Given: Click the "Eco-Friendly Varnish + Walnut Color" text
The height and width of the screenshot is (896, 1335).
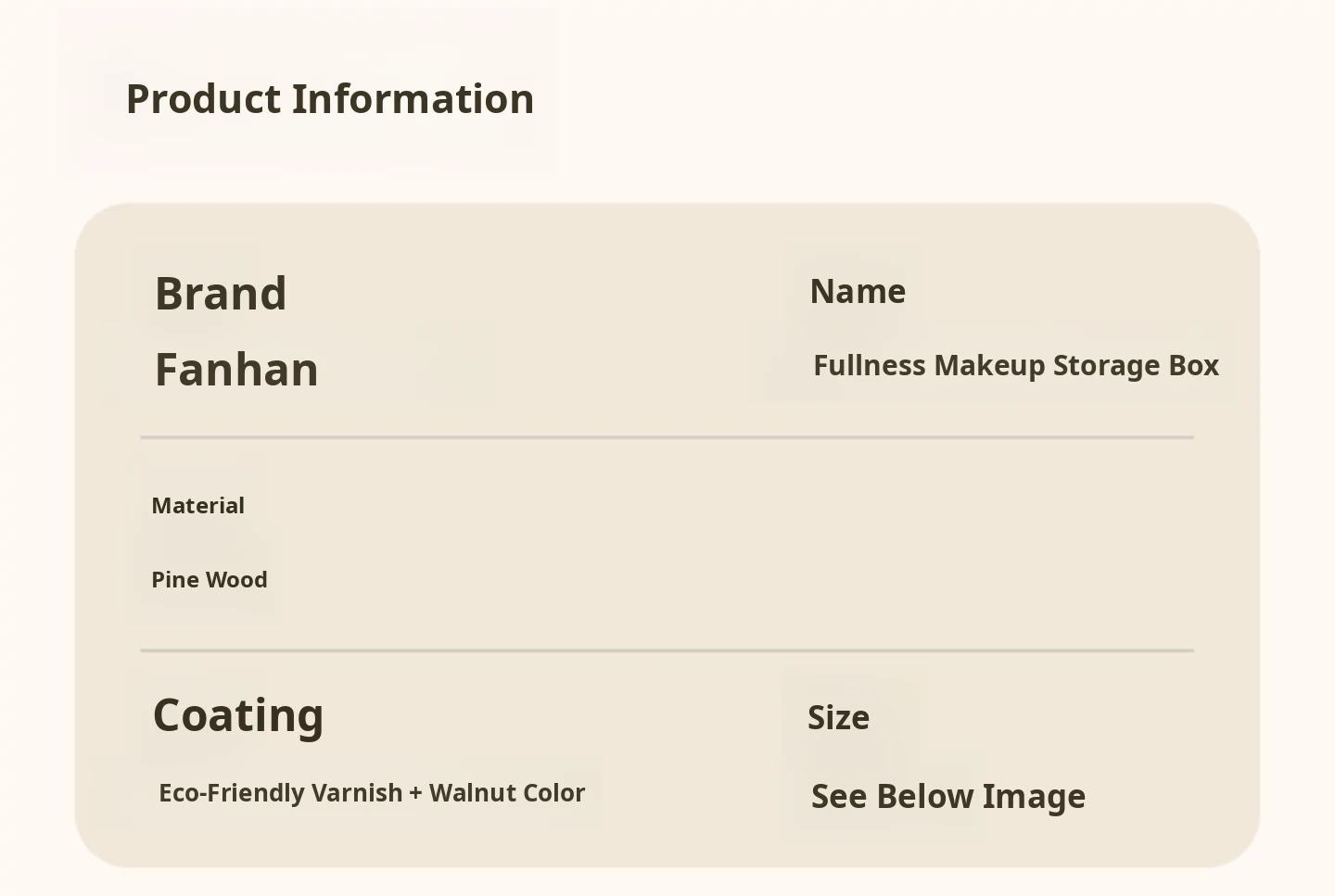Looking at the screenshot, I should [x=372, y=793].
